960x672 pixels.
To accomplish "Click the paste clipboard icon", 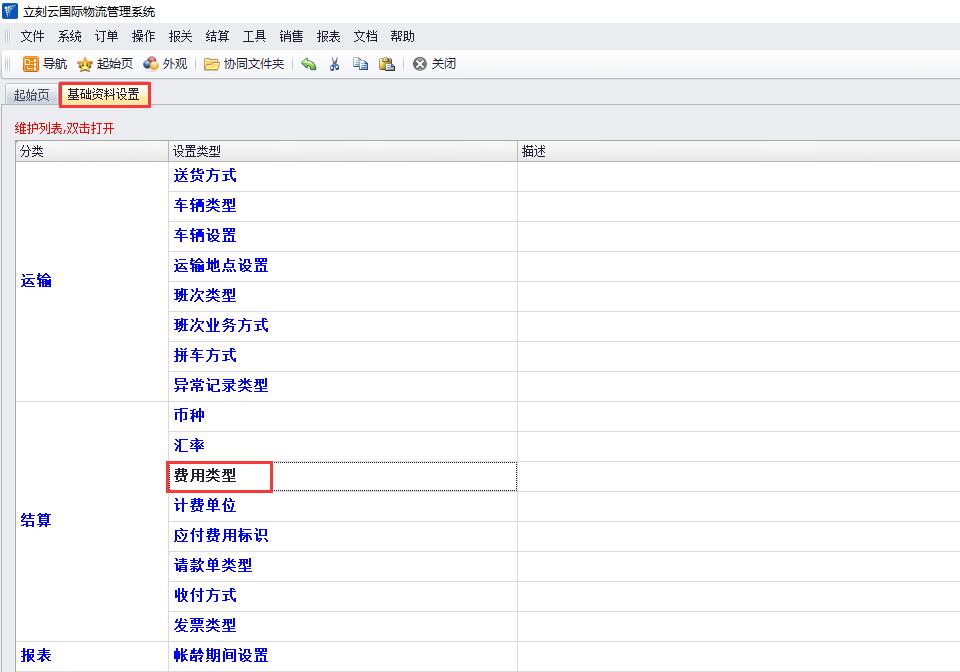I will click(x=386, y=64).
